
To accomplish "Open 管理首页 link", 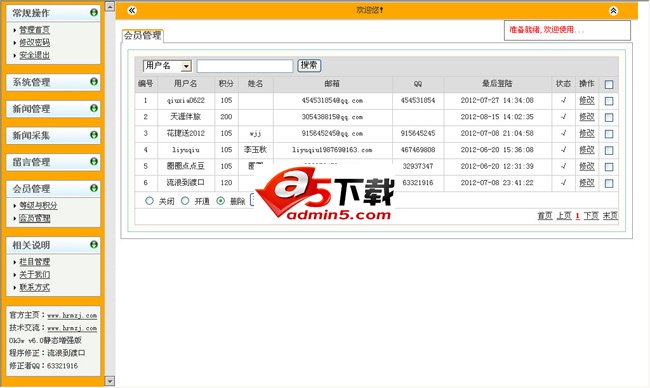I will click(34, 30).
